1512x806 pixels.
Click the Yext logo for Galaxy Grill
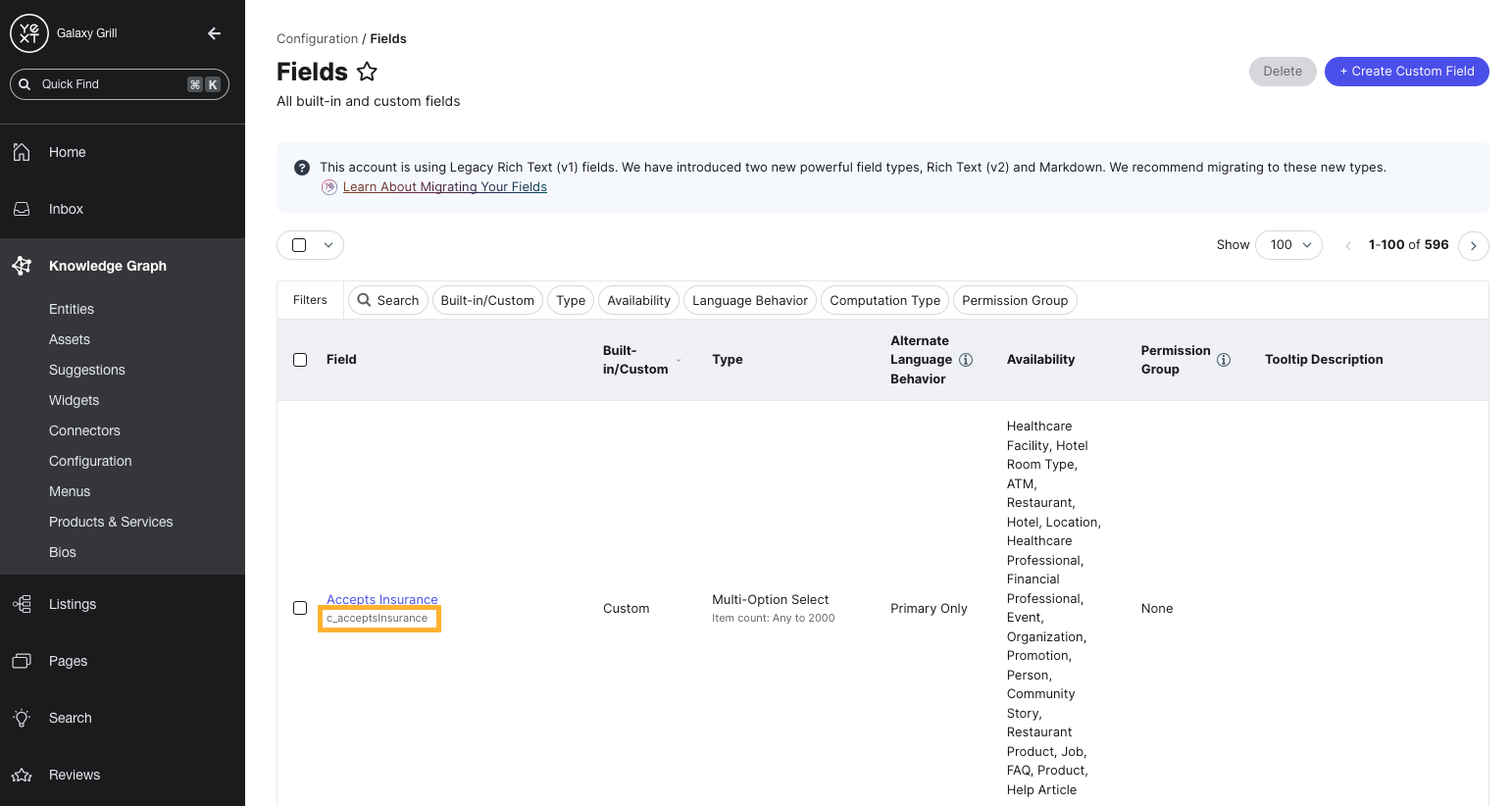click(x=28, y=32)
